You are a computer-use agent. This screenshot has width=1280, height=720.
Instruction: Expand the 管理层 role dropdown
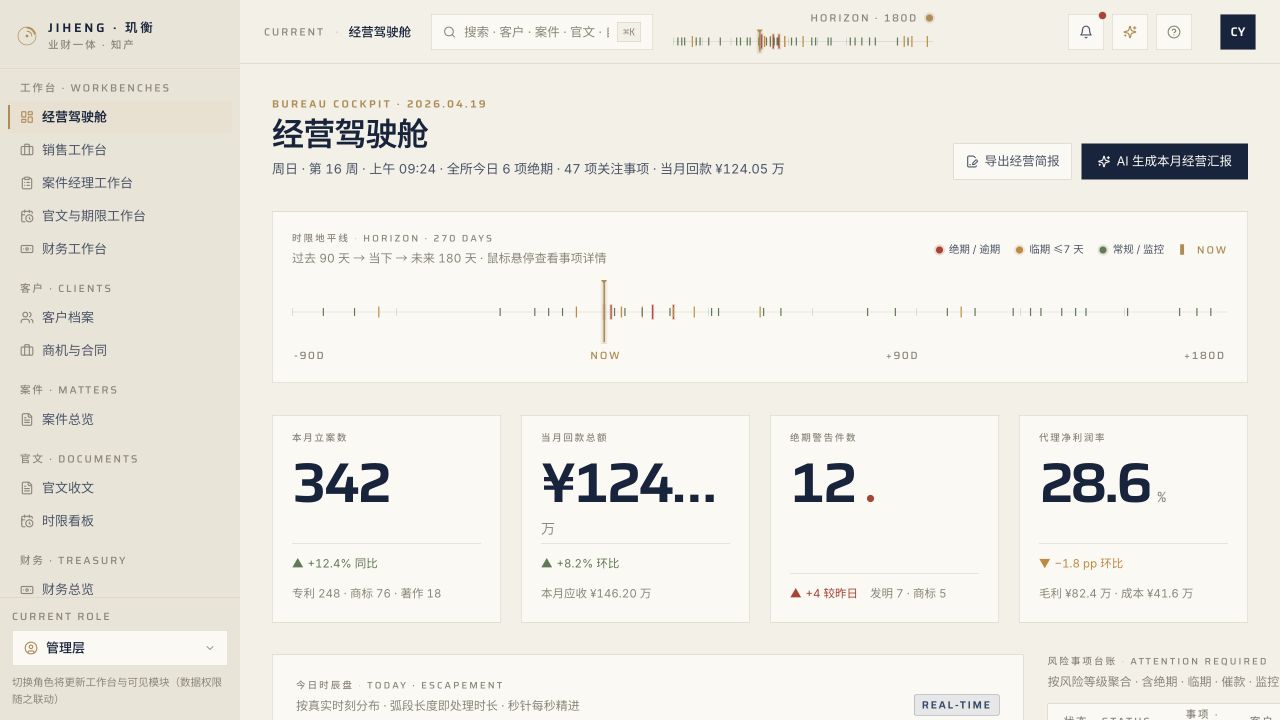[x=120, y=648]
